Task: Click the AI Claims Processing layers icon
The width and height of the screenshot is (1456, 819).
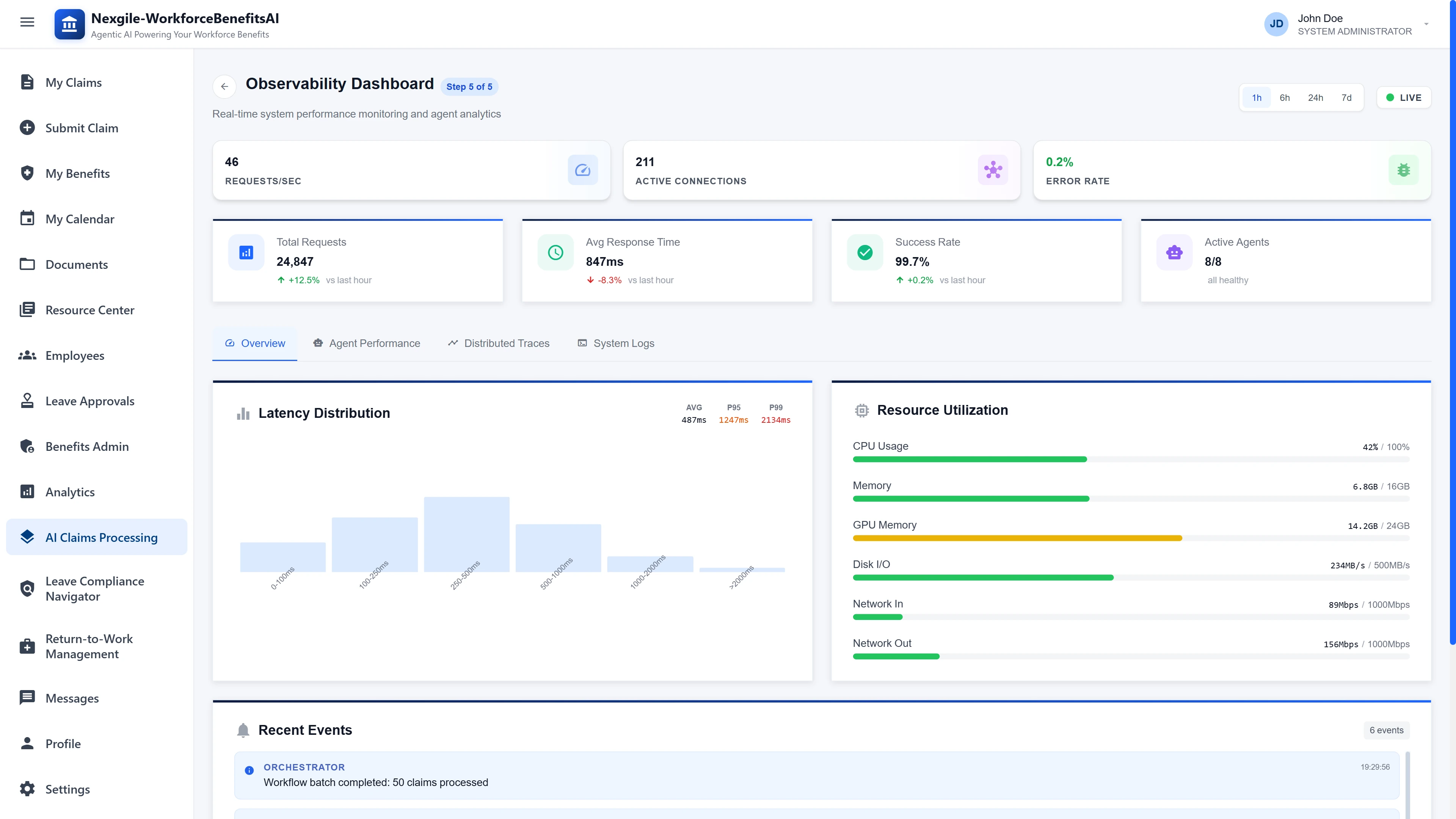Action: tap(27, 537)
